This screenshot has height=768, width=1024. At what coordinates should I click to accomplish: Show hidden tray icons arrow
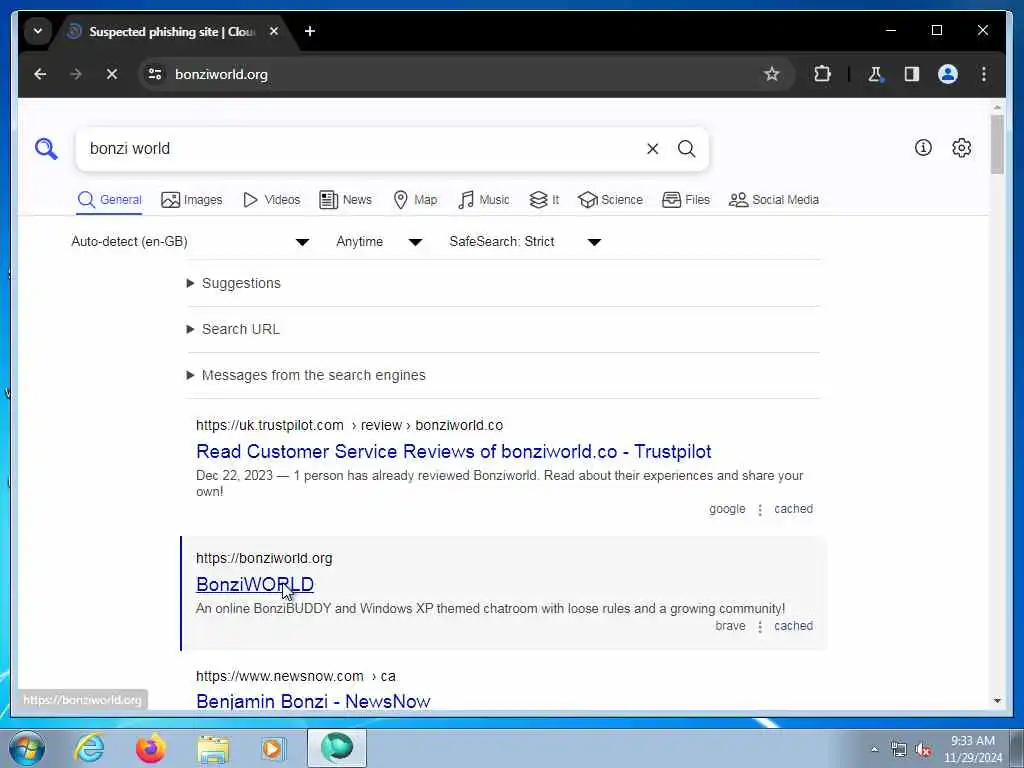(874, 749)
